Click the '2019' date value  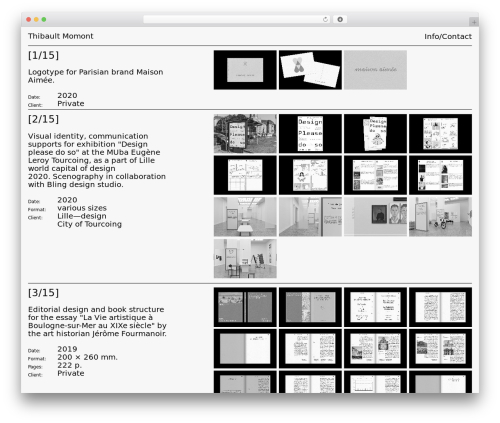pos(67,349)
